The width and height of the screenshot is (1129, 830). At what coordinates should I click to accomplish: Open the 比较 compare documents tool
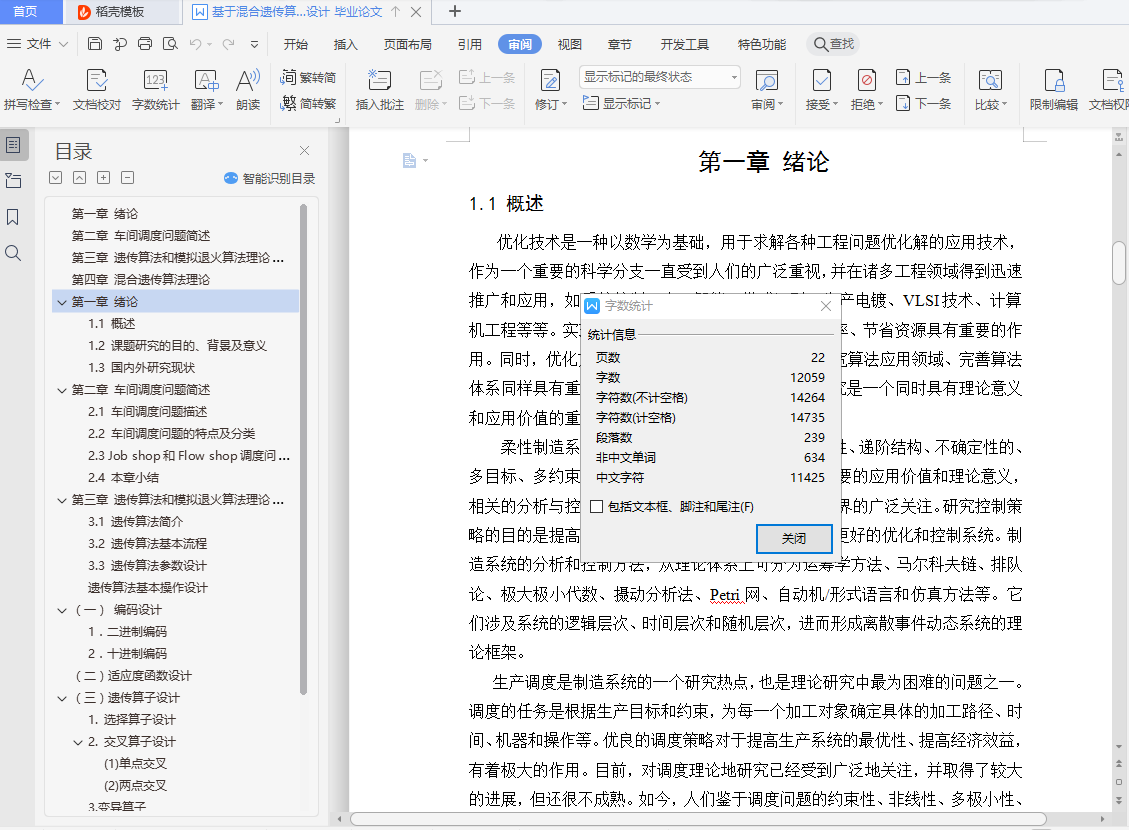point(990,90)
